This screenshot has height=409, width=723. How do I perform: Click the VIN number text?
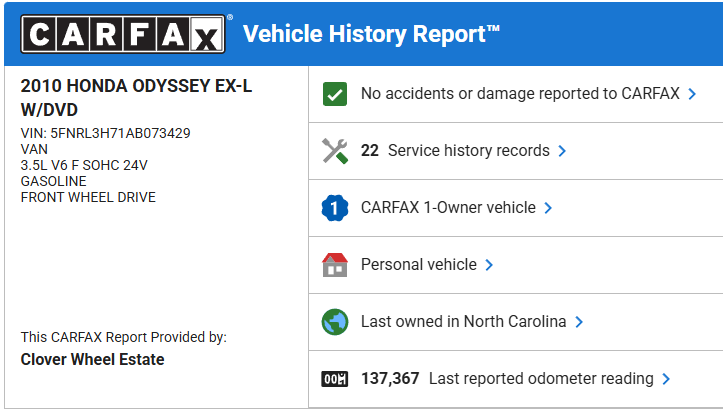[105, 132]
